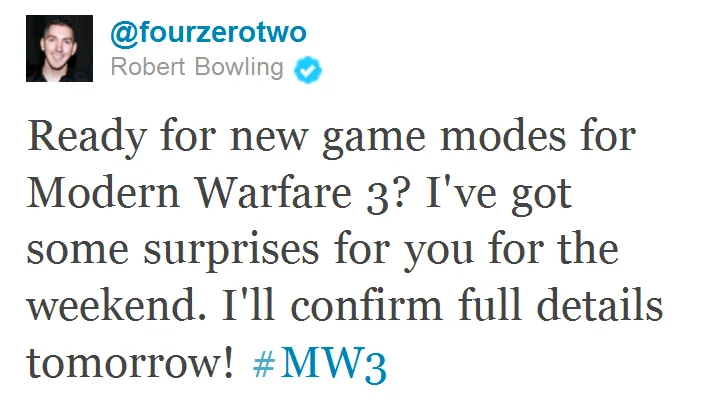Click the word 'tomorrow!' in the tweet
Image resolution: width=713 pixels, height=403 pixels.
pos(130,362)
